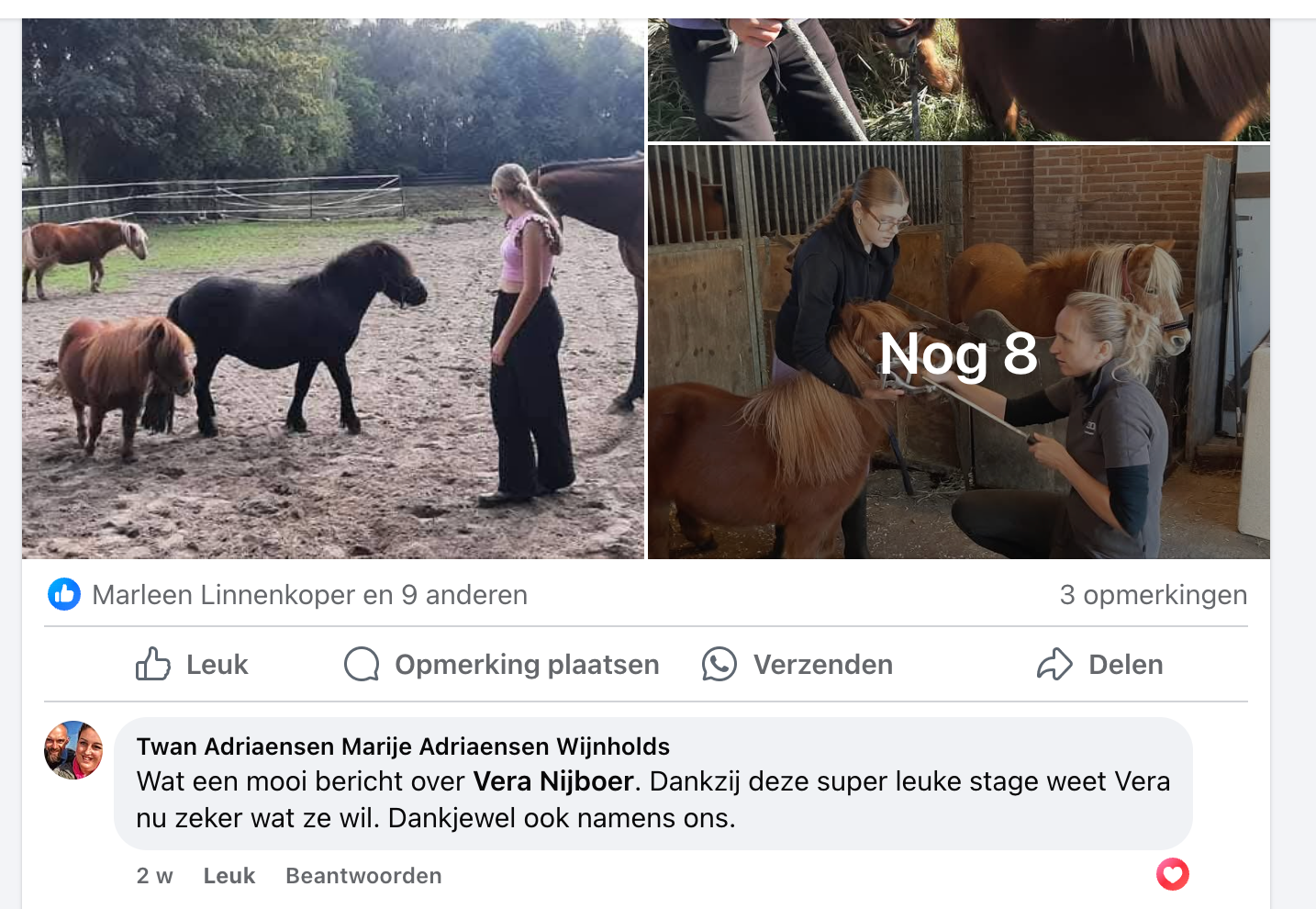Click the thumbs-up Leuk icon
Viewport: 1316px width, 909px height.
click(153, 664)
